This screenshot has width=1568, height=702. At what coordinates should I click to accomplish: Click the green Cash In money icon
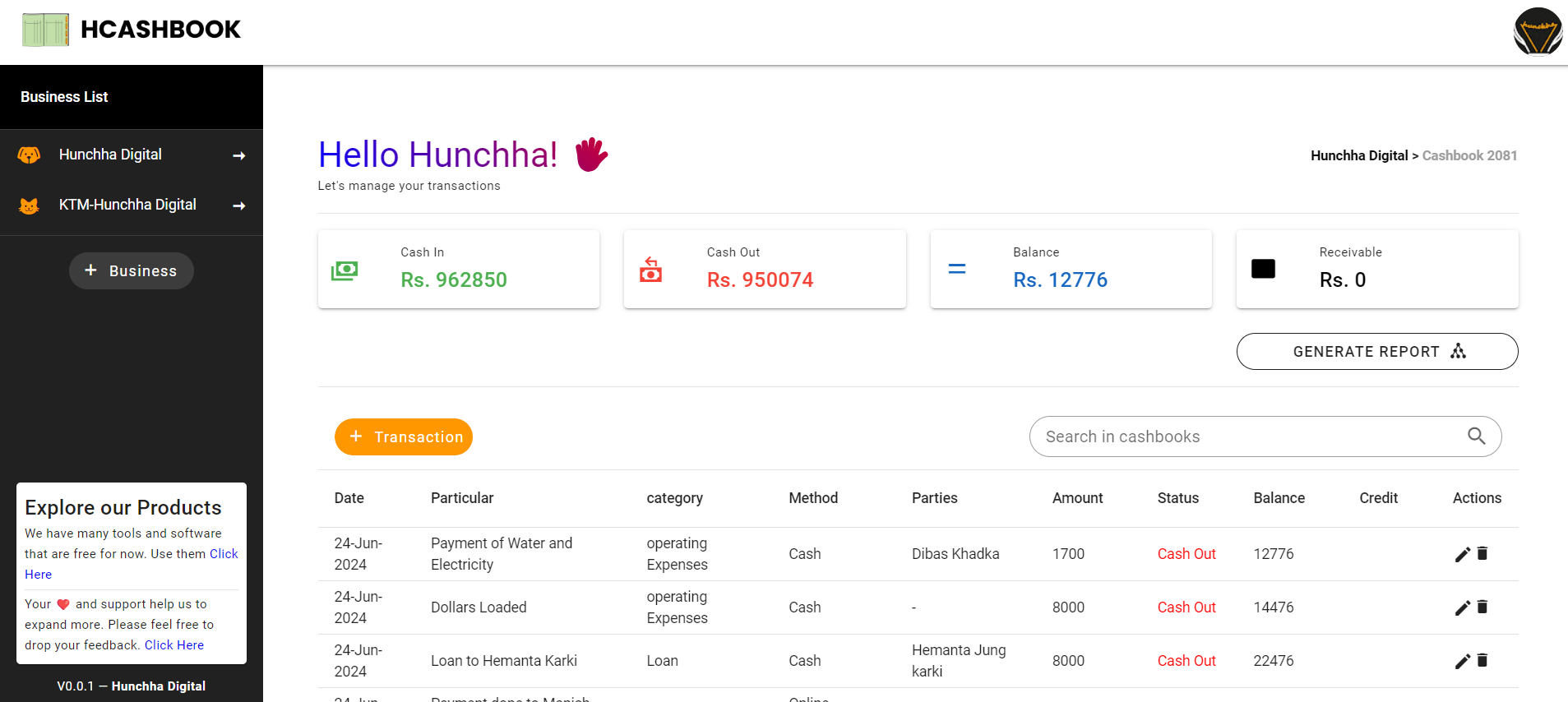click(x=345, y=270)
